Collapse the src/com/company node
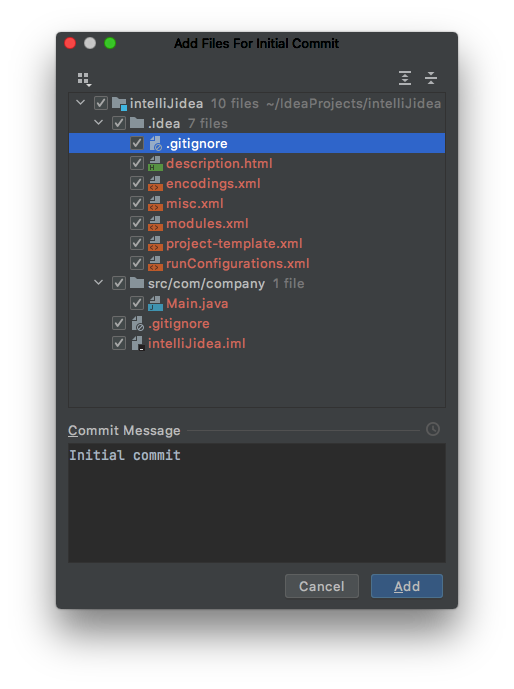 click(98, 283)
